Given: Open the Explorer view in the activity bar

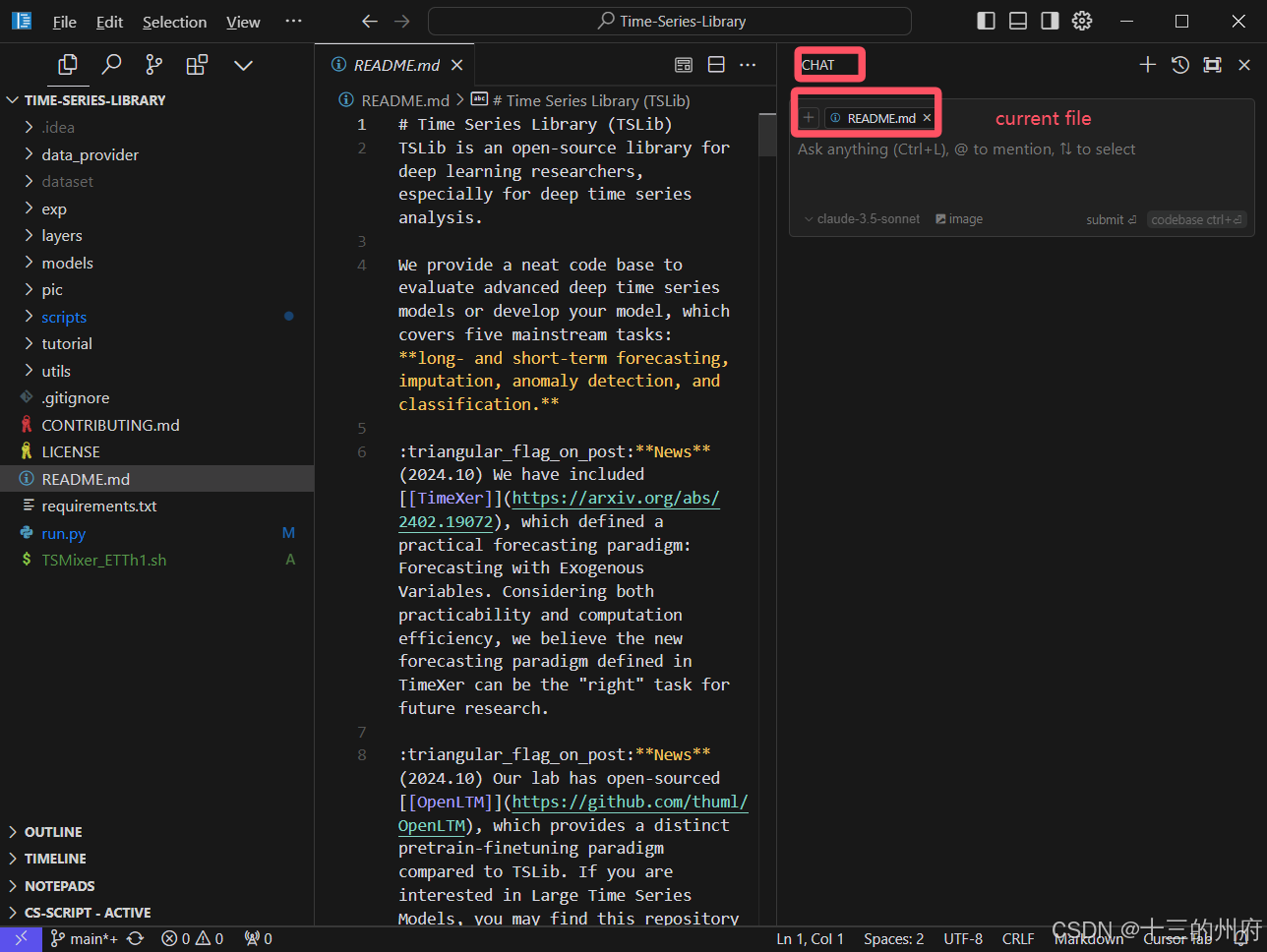Looking at the screenshot, I should [68, 65].
